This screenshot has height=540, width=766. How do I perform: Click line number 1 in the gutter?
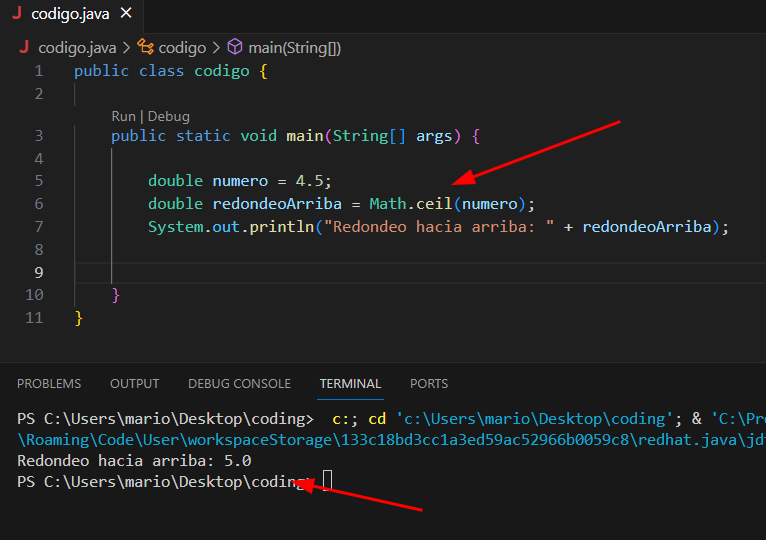coord(39,71)
